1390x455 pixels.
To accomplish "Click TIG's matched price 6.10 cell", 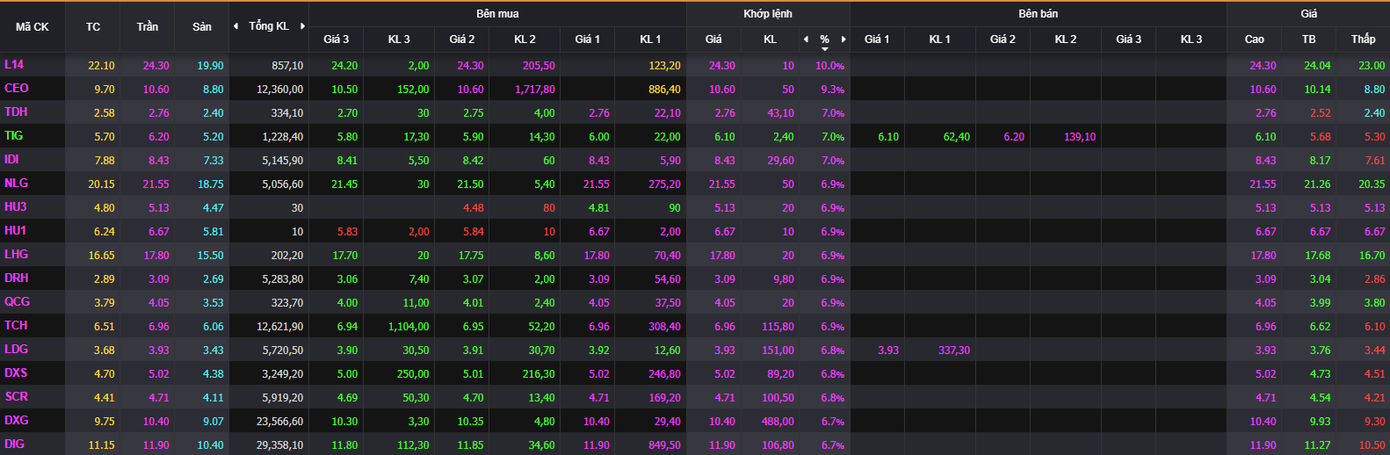I will tap(713, 137).
